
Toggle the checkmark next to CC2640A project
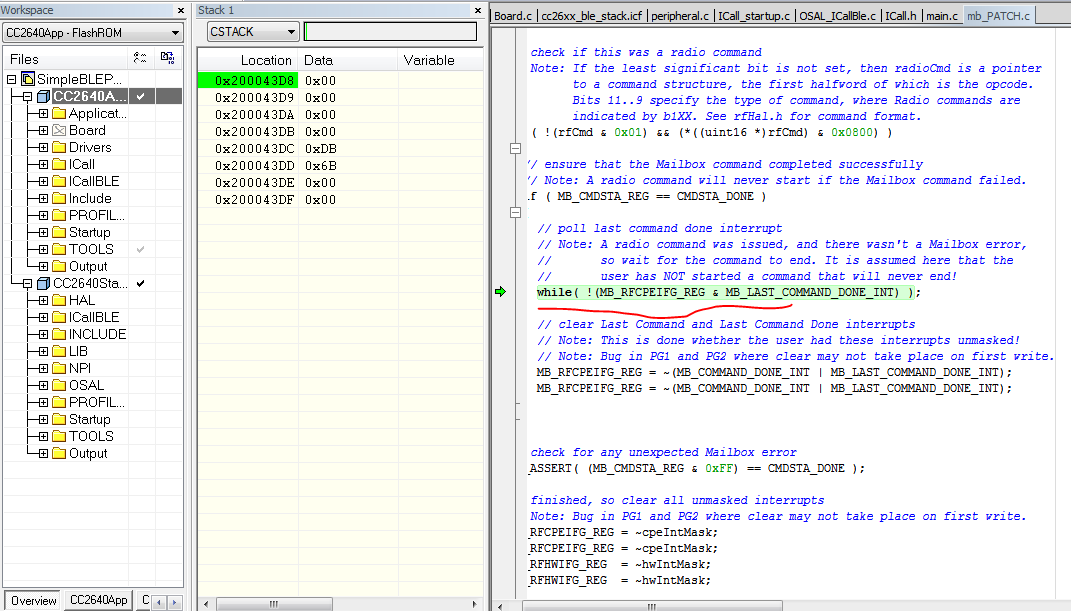[x=141, y=96]
